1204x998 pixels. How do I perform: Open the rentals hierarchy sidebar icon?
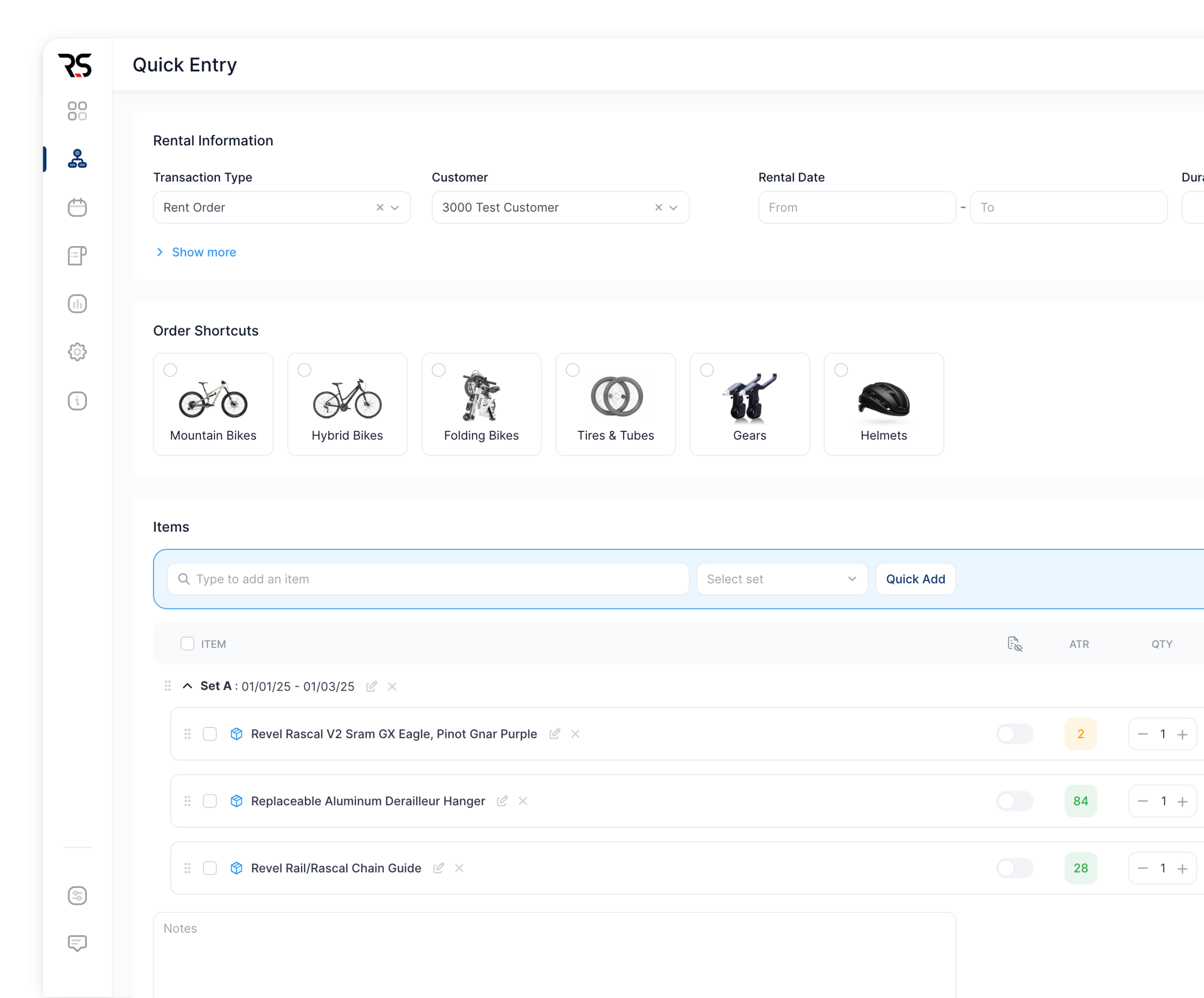tap(77, 159)
